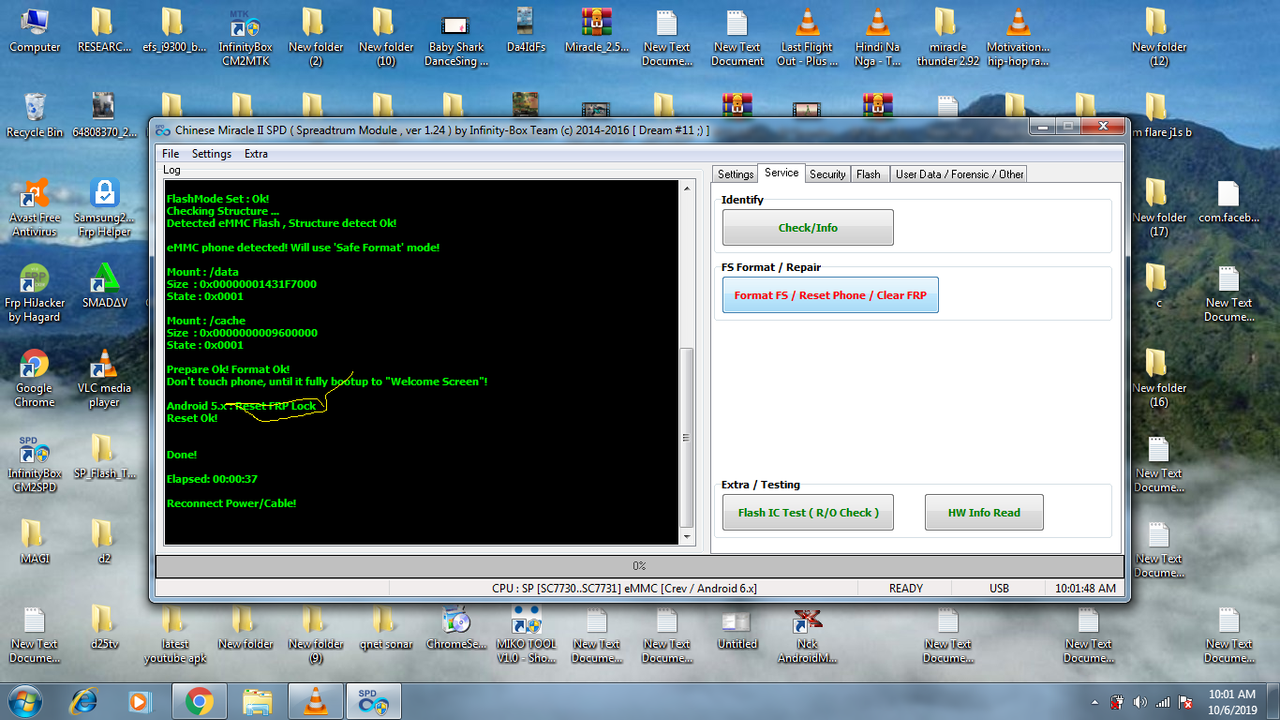This screenshot has width=1280, height=720.
Task: Select the Hindi Na Nga VLC file
Action: click(x=877, y=37)
